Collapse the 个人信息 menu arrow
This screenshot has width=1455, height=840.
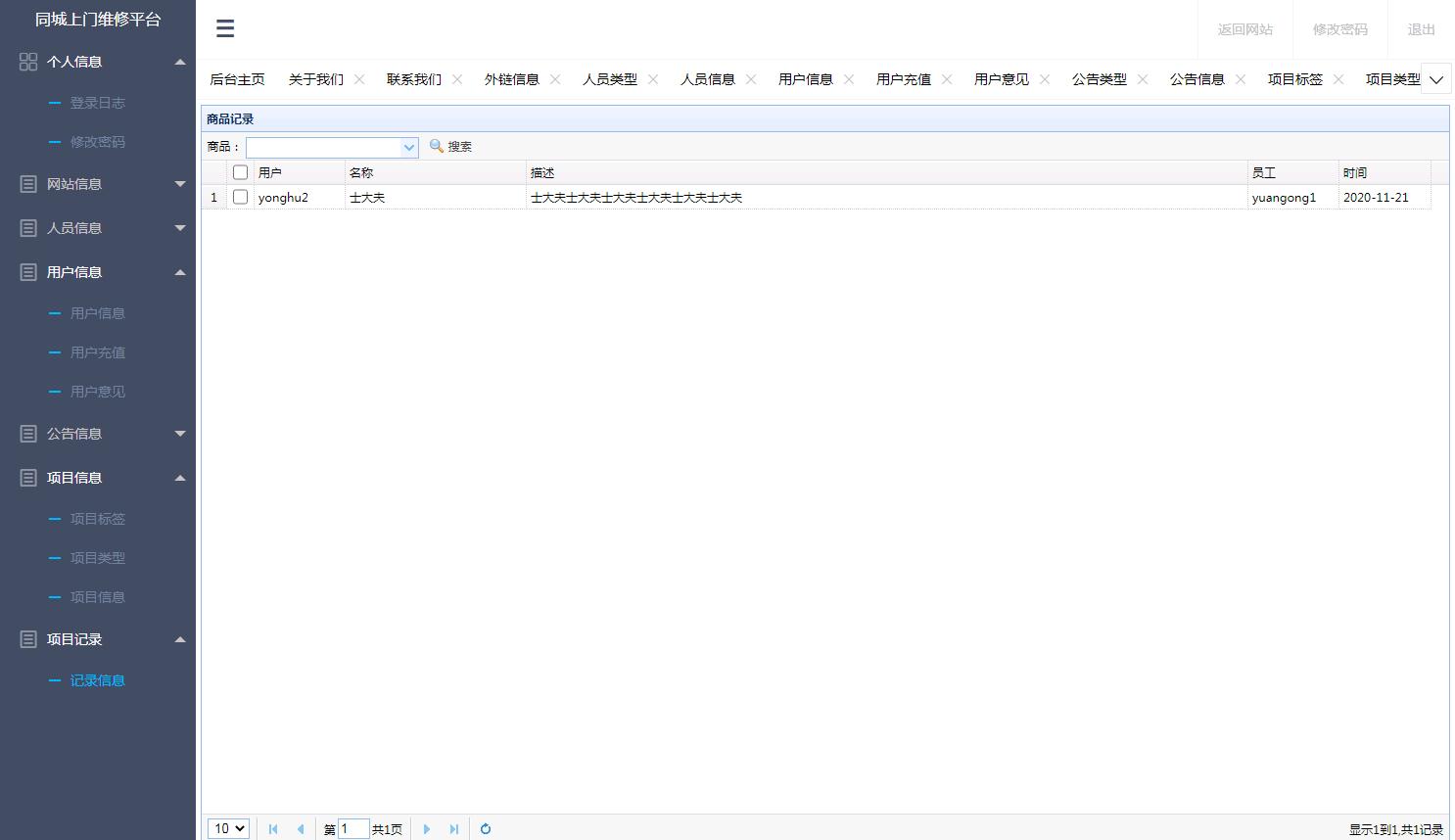coord(180,62)
